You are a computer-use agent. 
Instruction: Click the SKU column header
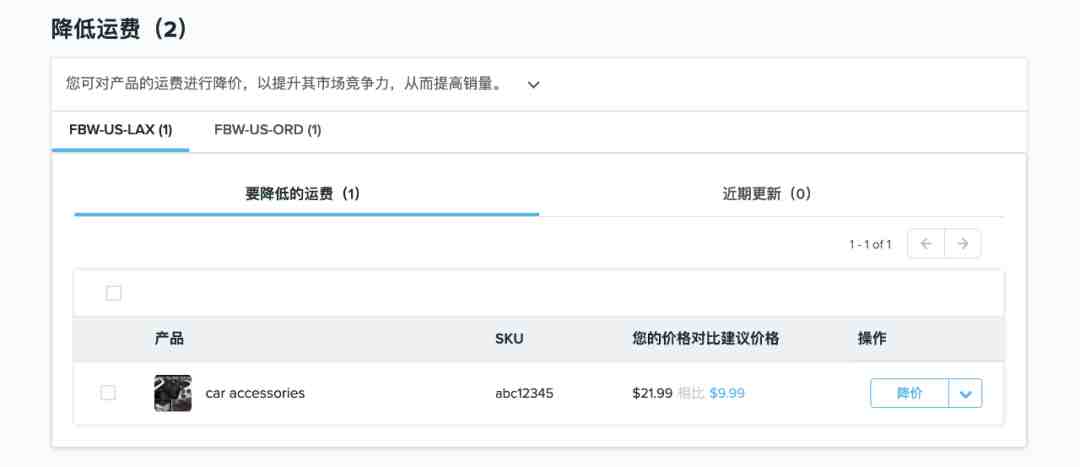point(509,339)
